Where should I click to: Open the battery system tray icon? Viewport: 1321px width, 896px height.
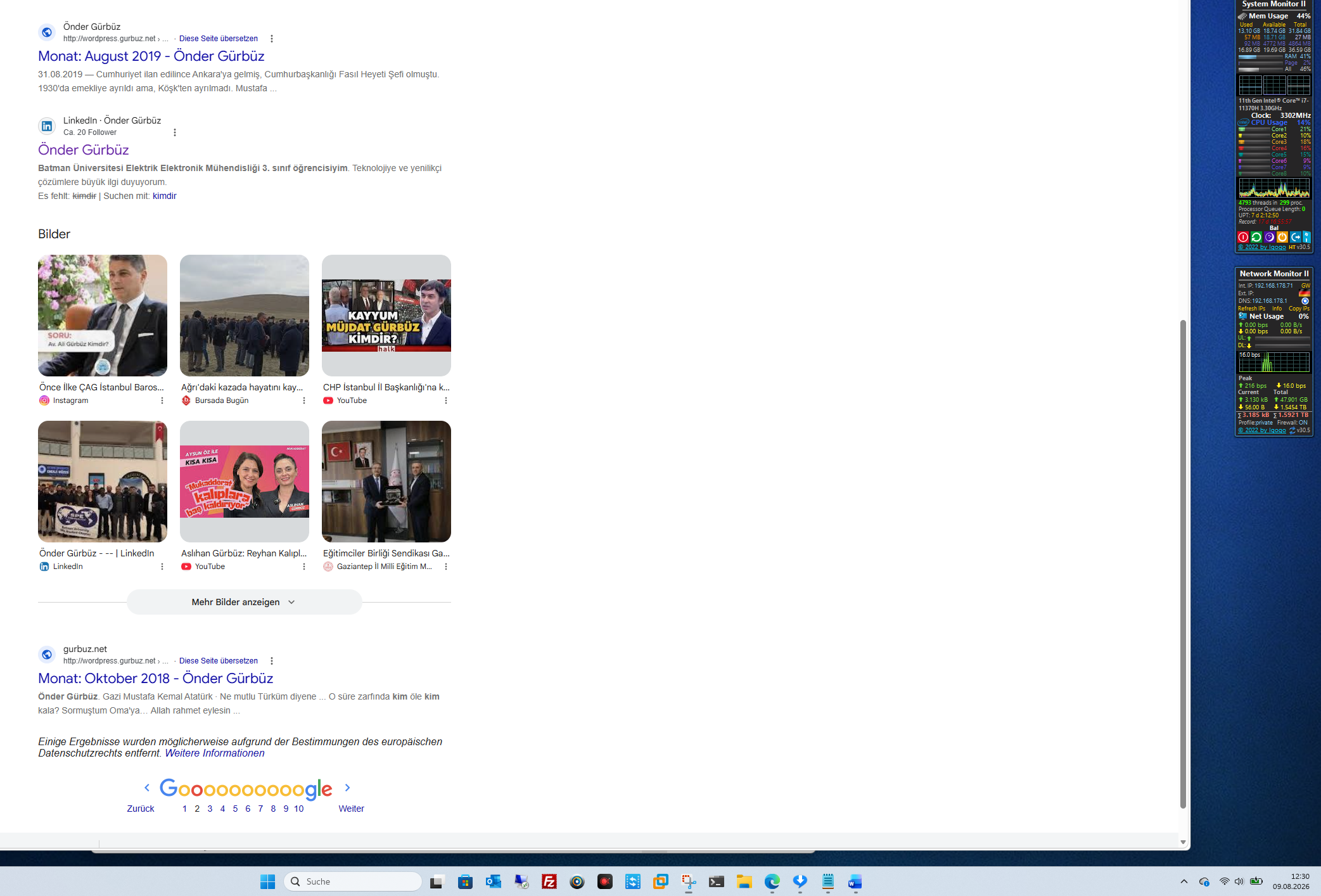[x=1256, y=881]
